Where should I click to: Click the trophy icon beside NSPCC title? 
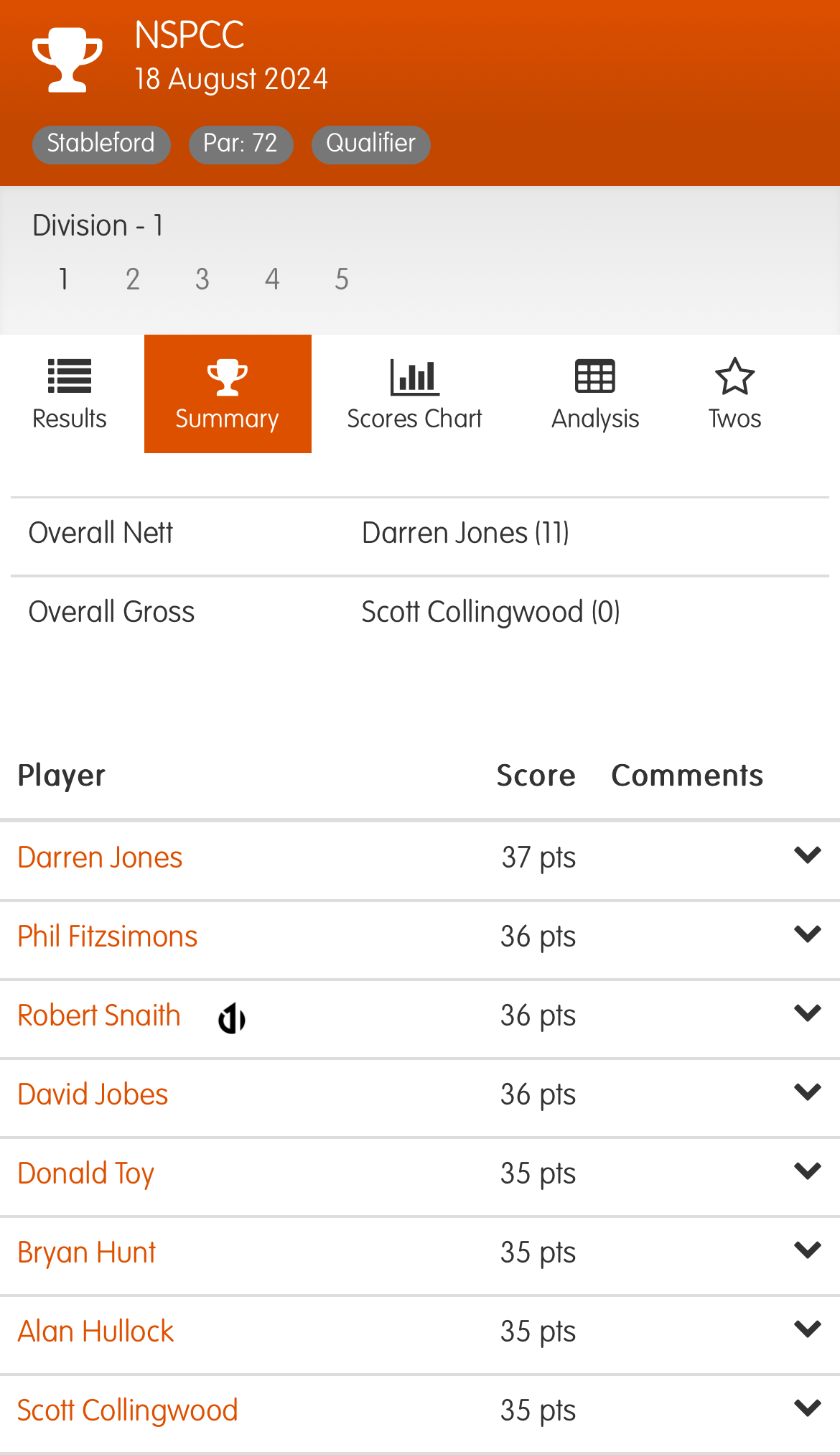click(x=67, y=60)
